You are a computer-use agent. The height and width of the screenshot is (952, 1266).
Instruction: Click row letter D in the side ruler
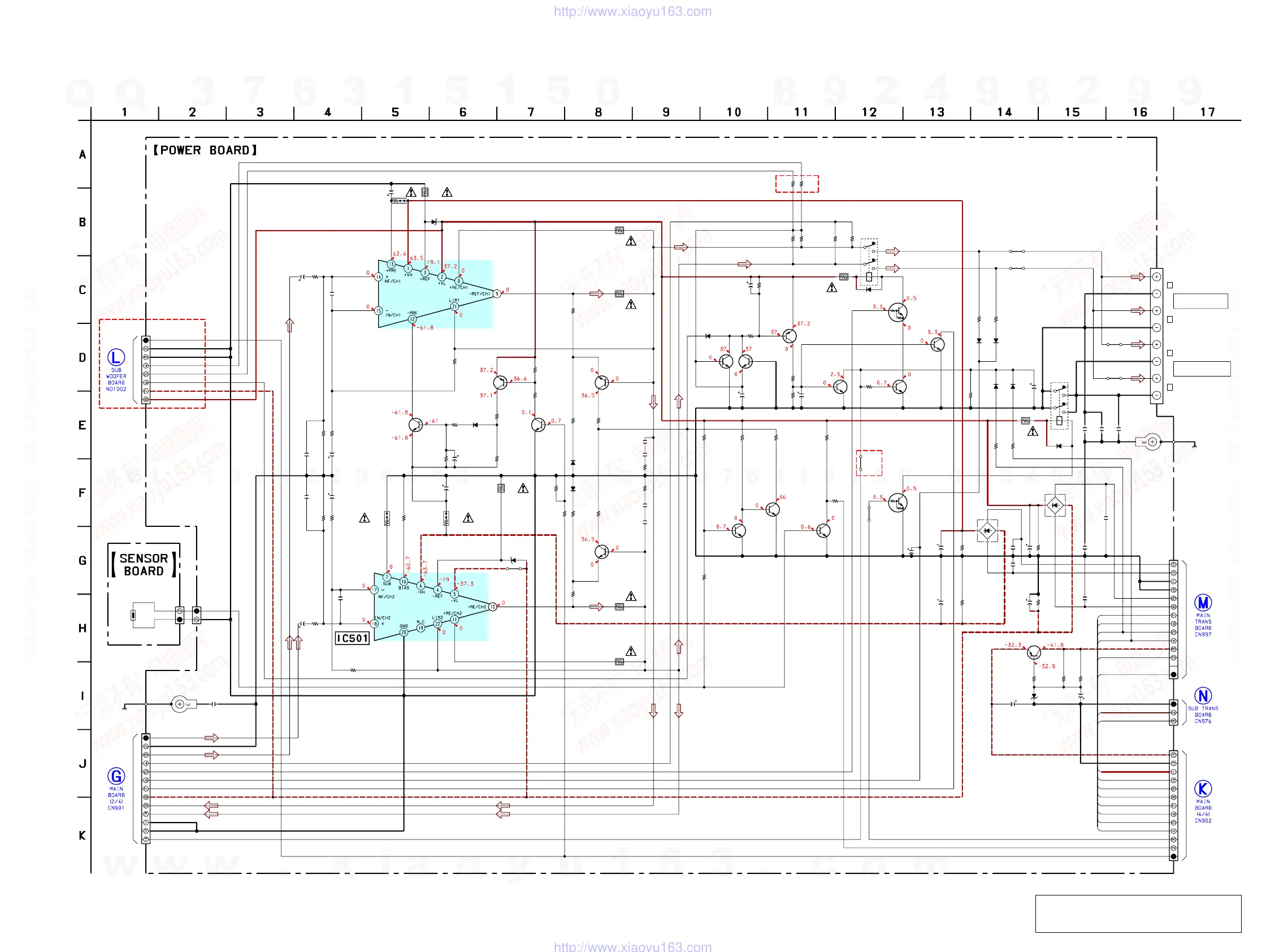tap(83, 358)
